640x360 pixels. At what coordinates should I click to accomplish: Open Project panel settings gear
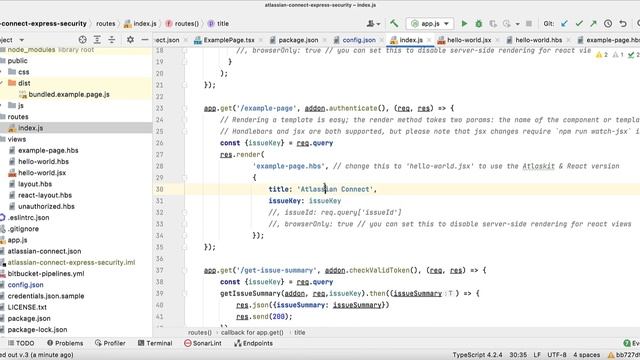(x=130, y=40)
